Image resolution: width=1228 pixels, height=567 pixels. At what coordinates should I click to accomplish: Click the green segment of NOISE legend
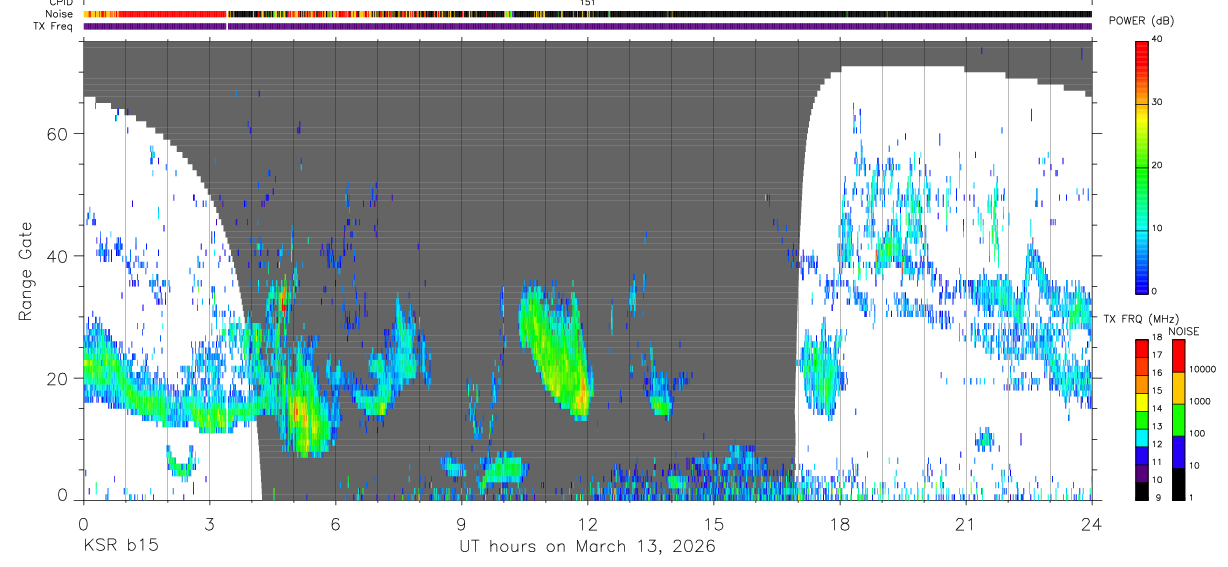pyautogui.click(x=1178, y=419)
